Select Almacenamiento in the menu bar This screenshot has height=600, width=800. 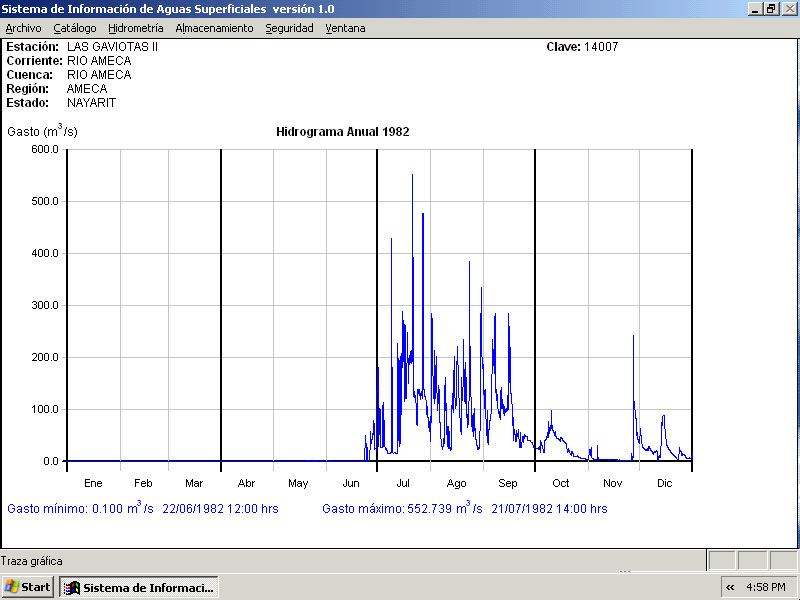pos(214,28)
